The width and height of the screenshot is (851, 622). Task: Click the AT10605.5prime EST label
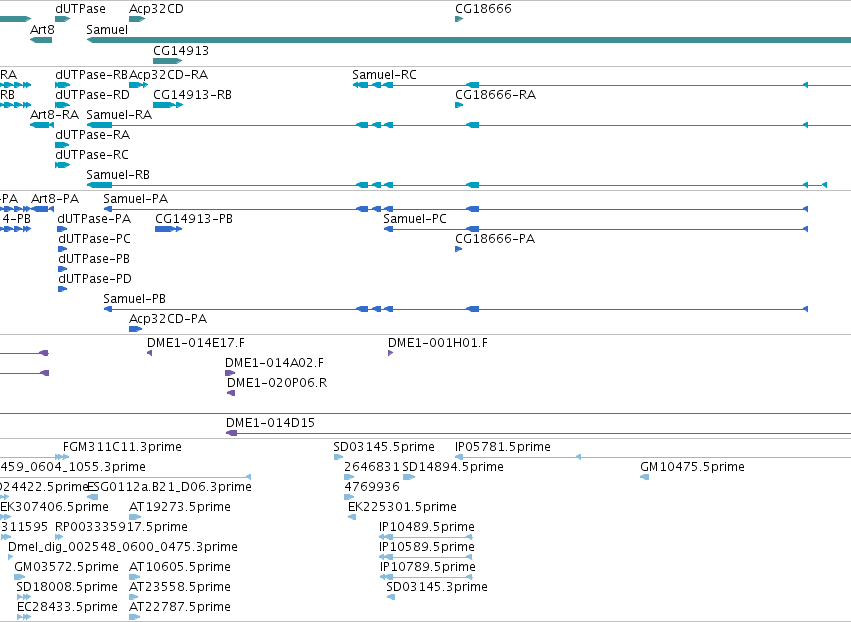180,567
